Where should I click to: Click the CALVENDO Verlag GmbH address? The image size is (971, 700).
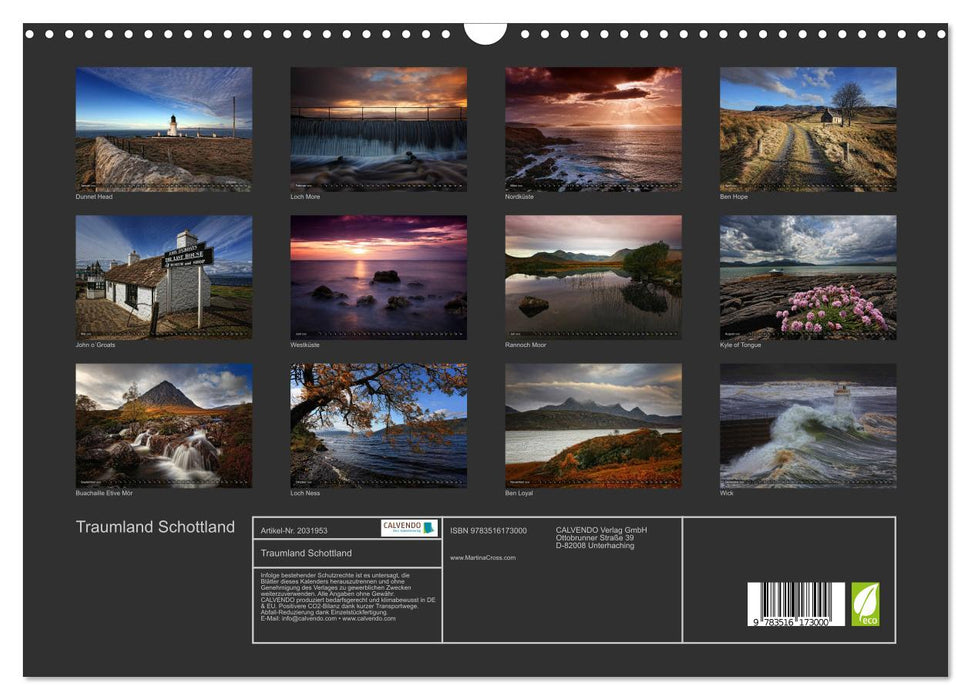pyautogui.click(x=601, y=537)
